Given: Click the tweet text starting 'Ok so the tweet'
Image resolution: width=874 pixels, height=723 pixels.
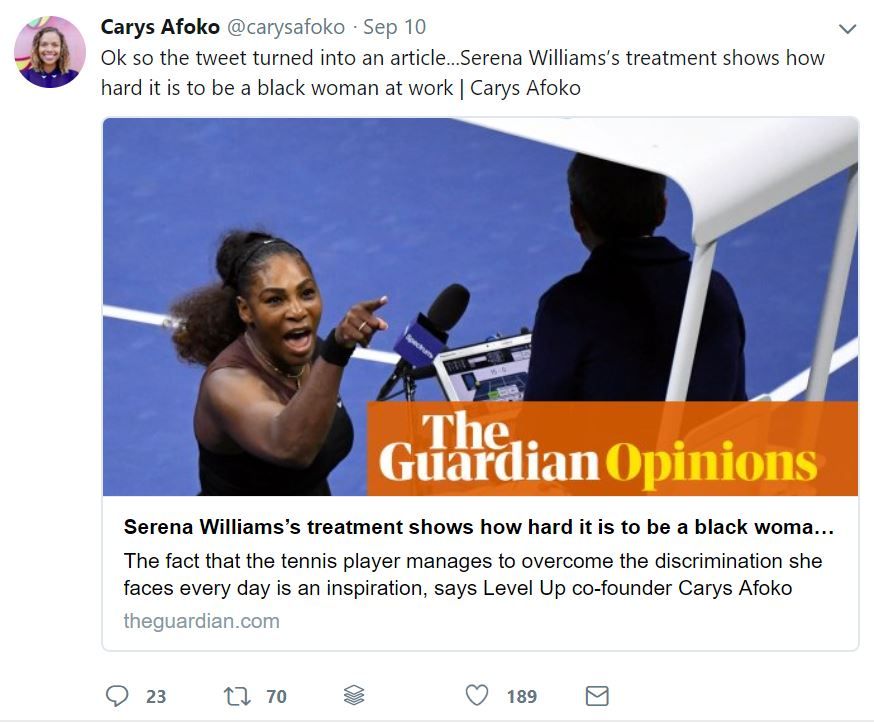Looking at the screenshot, I should click(x=463, y=73).
